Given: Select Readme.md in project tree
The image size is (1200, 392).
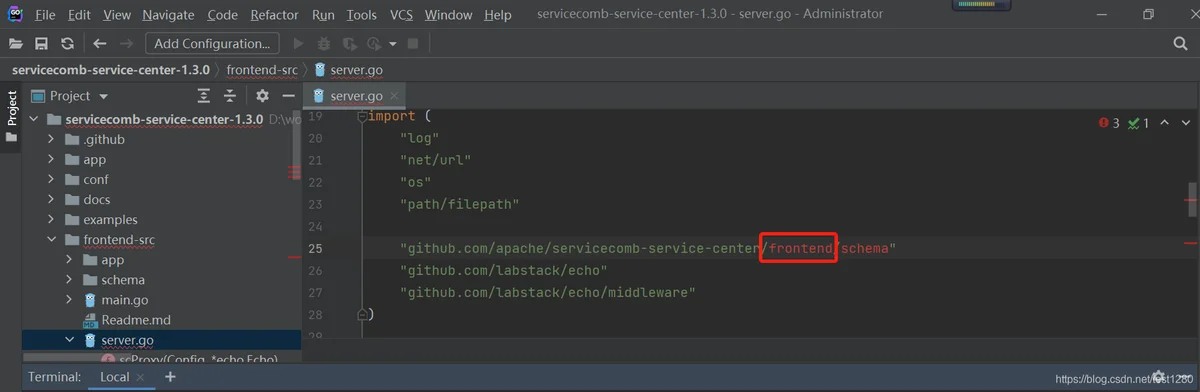Looking at the screenshot, I should [135, 320].
